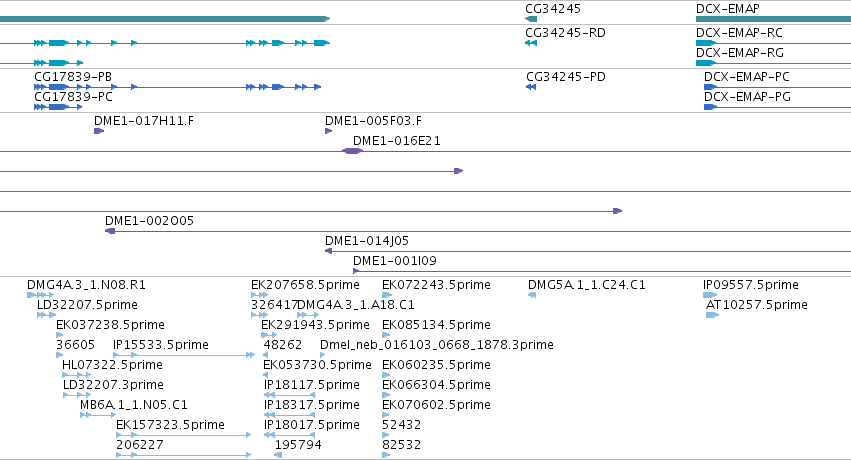
Task: Select the DCX-EMAP gene label
Action: 727,9
